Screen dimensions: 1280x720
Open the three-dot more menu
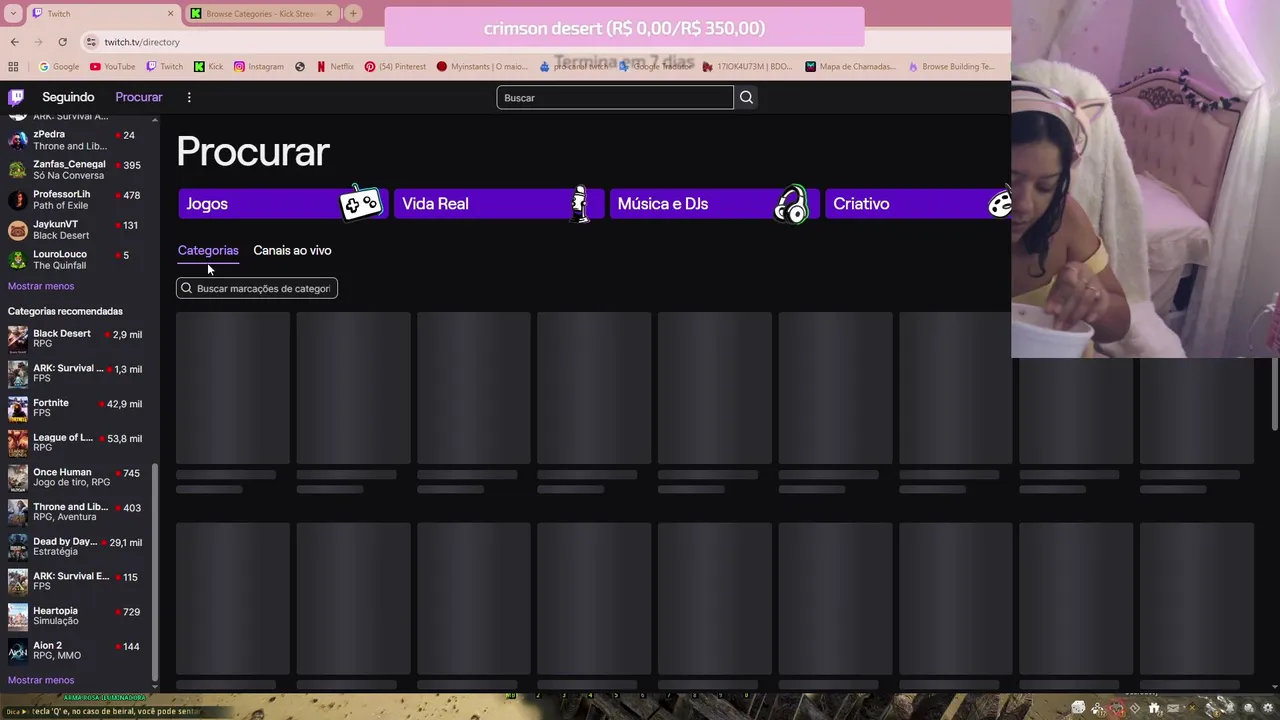189,97
